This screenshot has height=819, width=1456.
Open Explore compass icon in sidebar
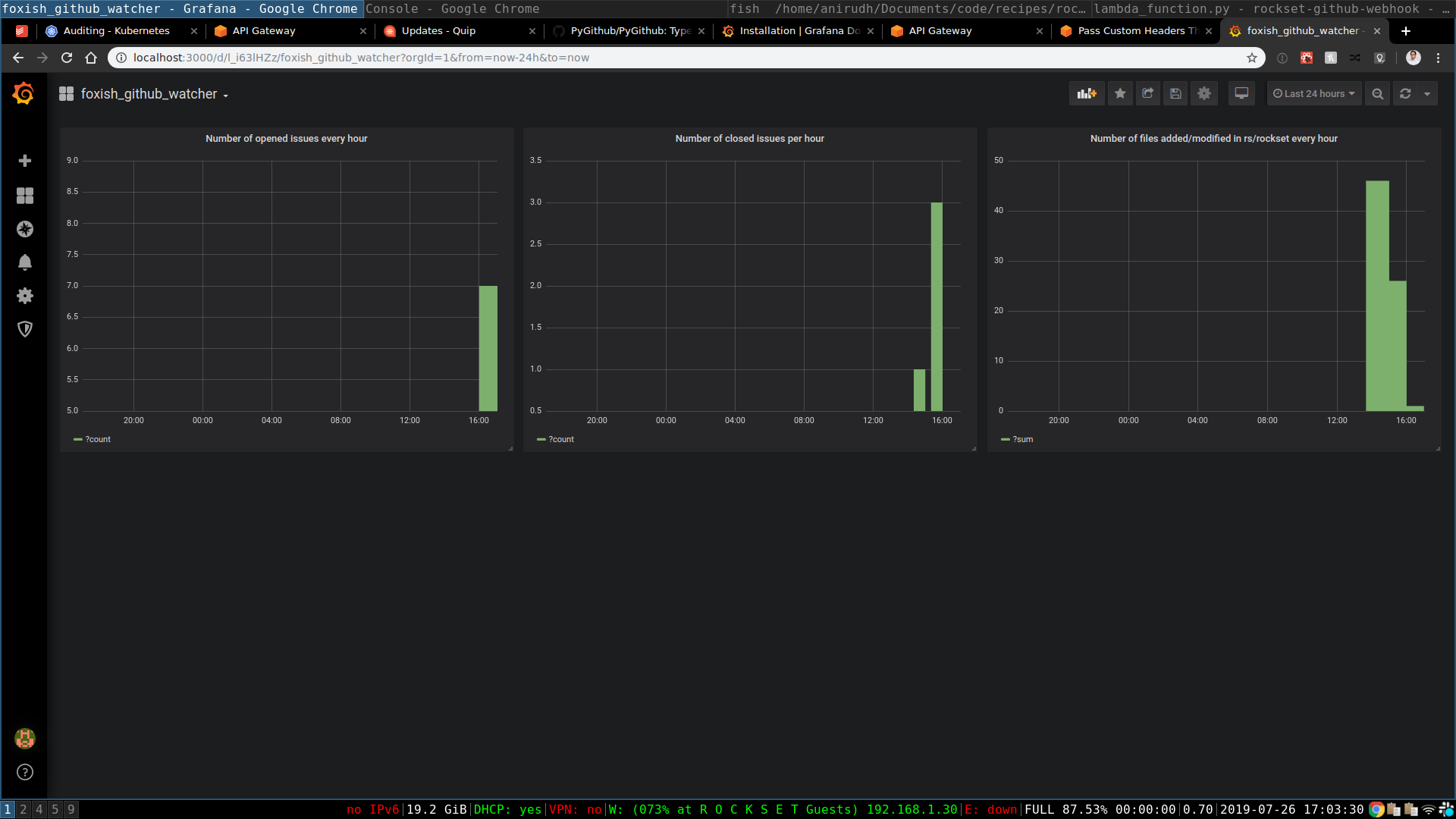point(25,229)
